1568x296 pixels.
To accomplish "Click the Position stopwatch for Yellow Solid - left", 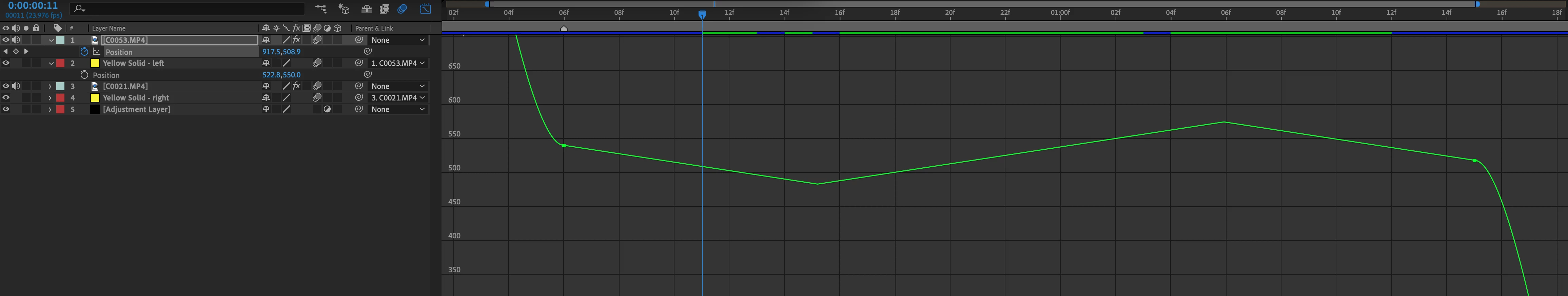I will click(85, 75).
